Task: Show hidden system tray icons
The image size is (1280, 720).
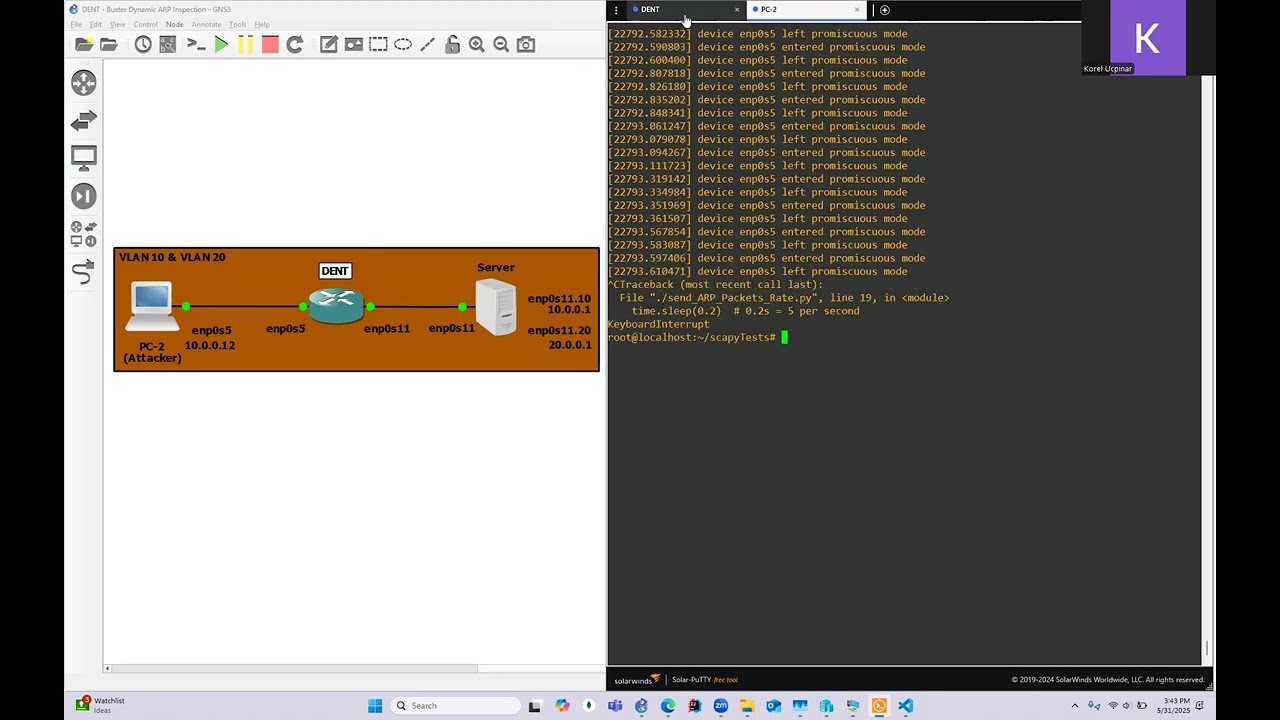Action: click(1075, 706)
